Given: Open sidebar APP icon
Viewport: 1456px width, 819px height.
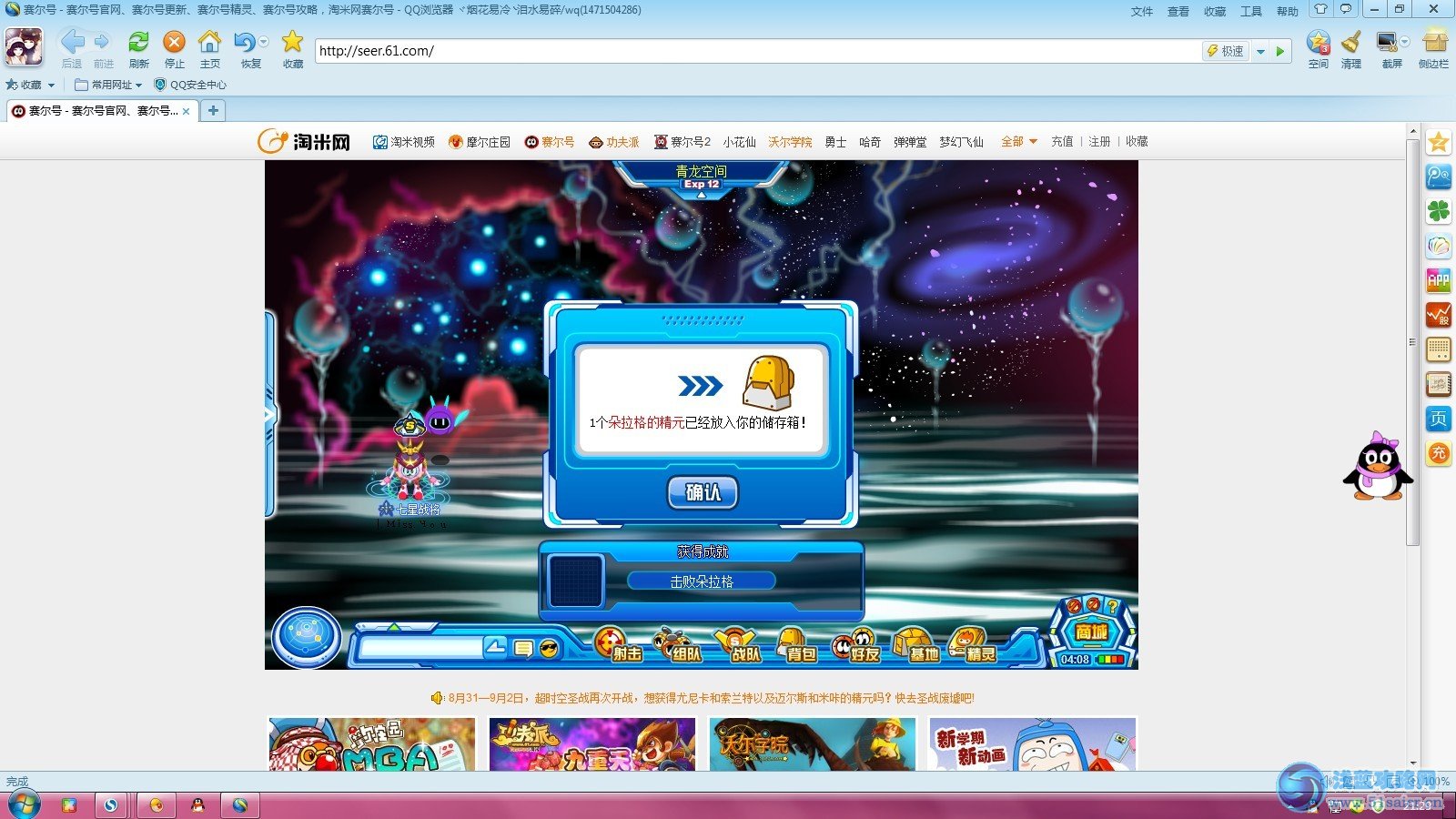Looking at the screenshot, I should [1439, 280].
